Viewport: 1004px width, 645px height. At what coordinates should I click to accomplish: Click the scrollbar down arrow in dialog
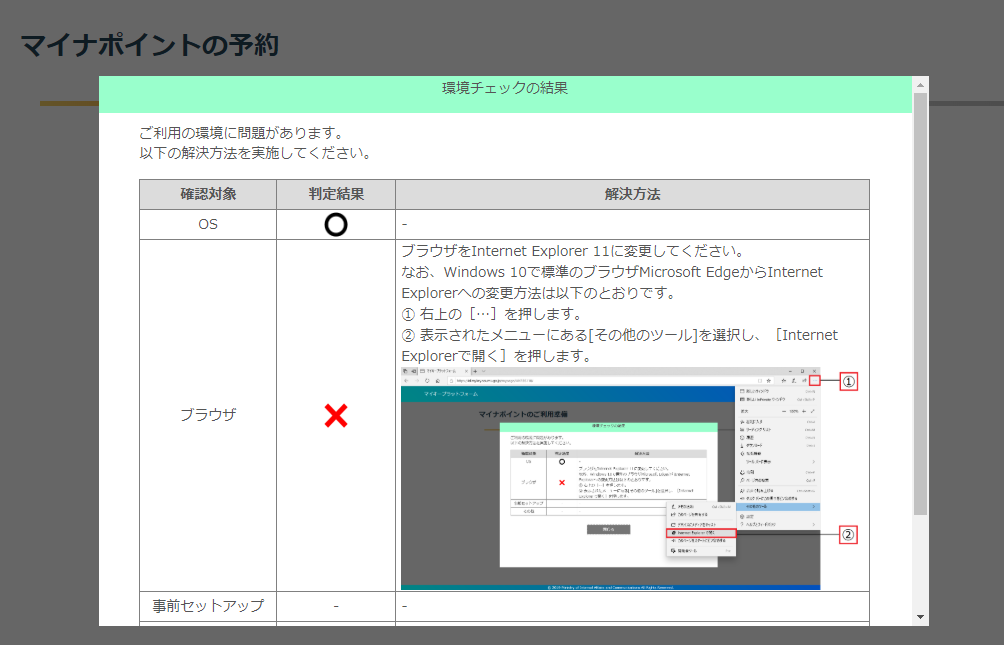point(920,617)
